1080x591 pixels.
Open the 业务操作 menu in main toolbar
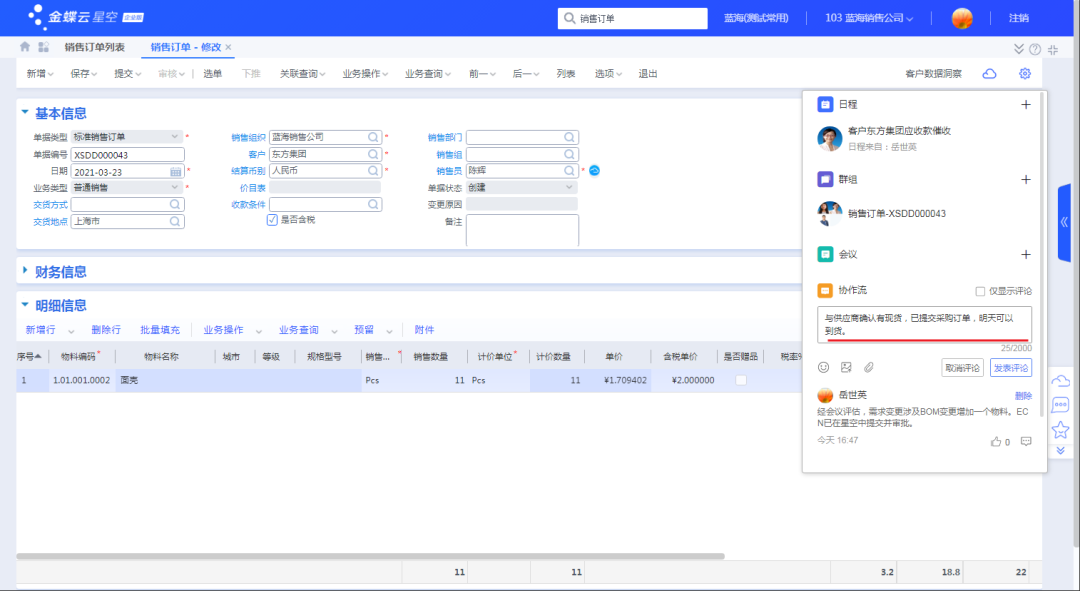[x=365, y=74]
